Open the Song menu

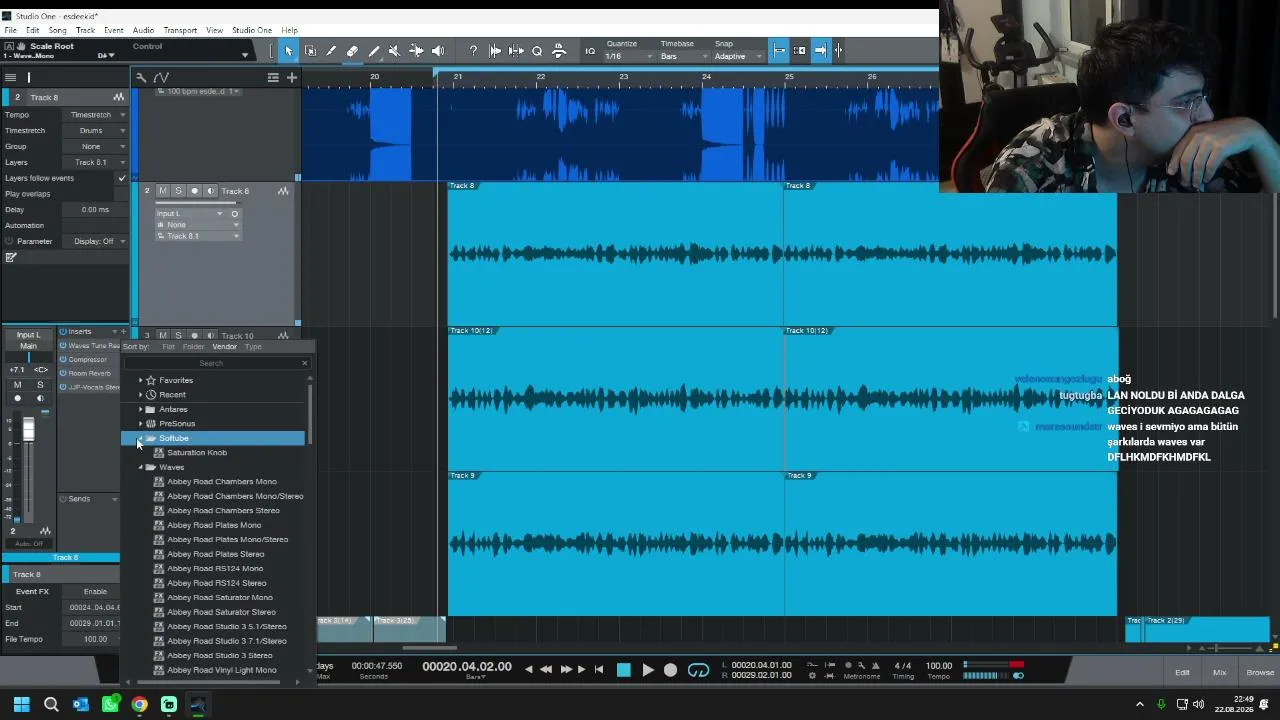pos(58,30)
